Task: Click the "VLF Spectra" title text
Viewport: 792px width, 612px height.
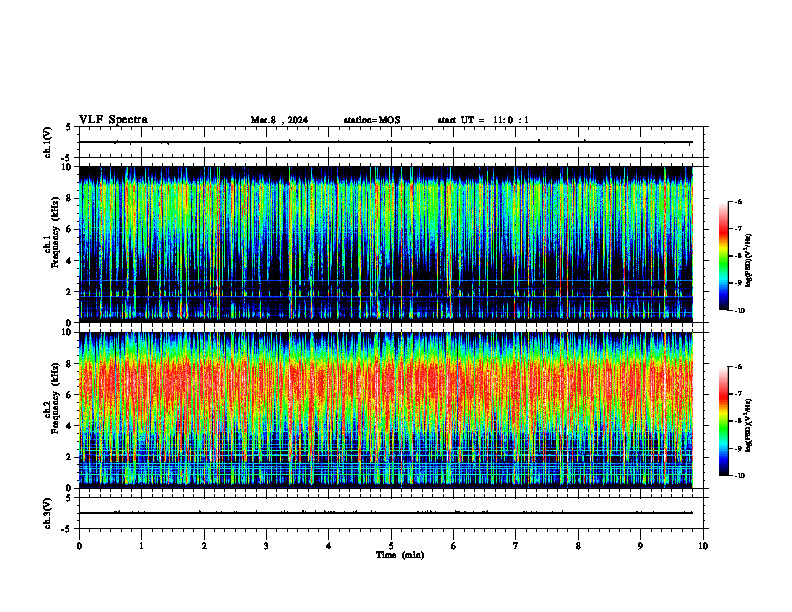Action: (113, 120)
